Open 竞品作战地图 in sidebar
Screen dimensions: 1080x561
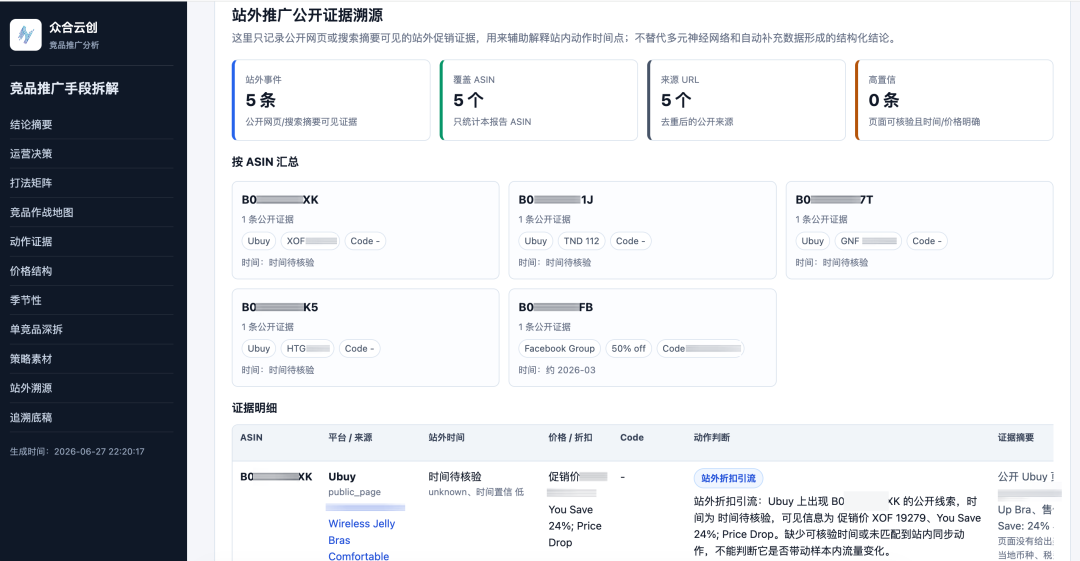(41, 212)
